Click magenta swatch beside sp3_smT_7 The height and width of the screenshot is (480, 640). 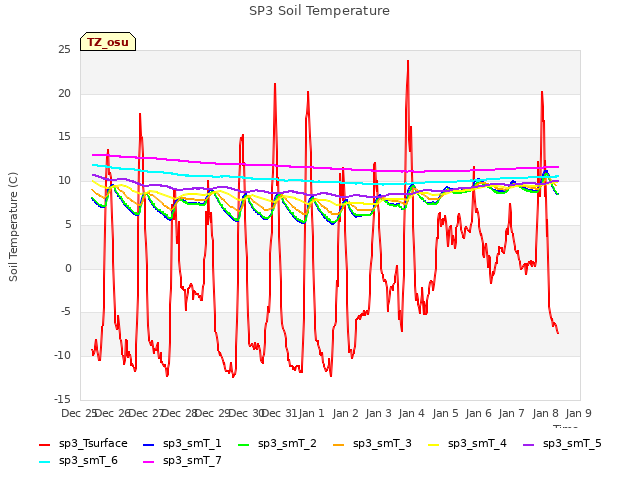coord(149,462)
